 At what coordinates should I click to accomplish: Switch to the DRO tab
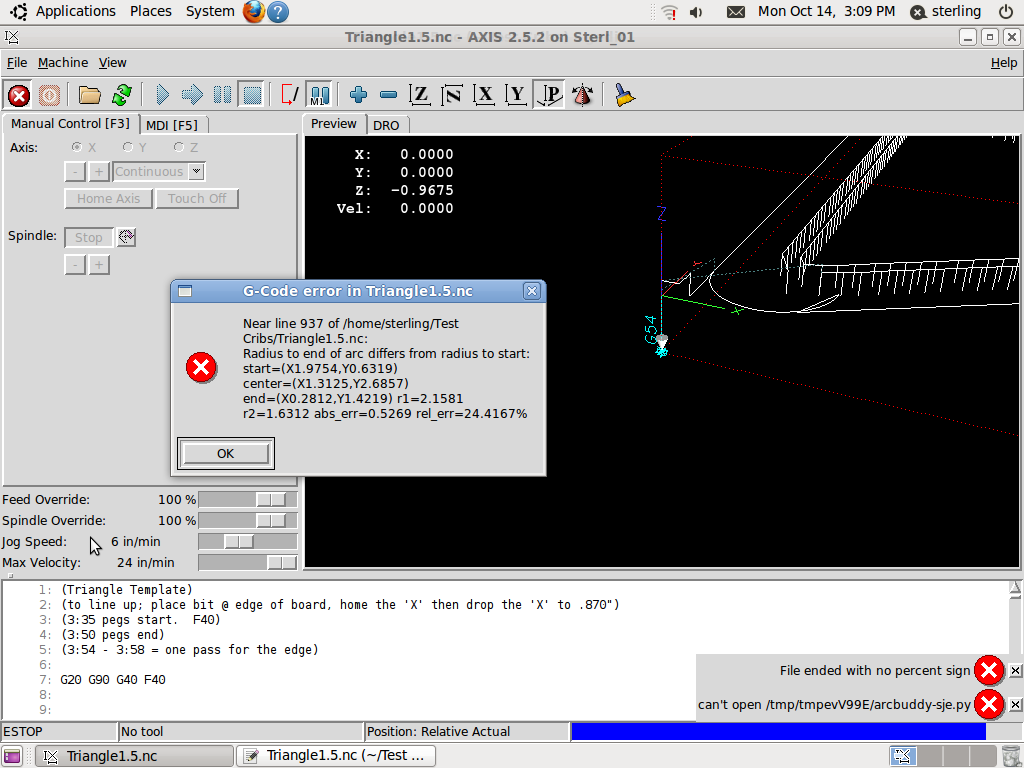coord(386,125)
